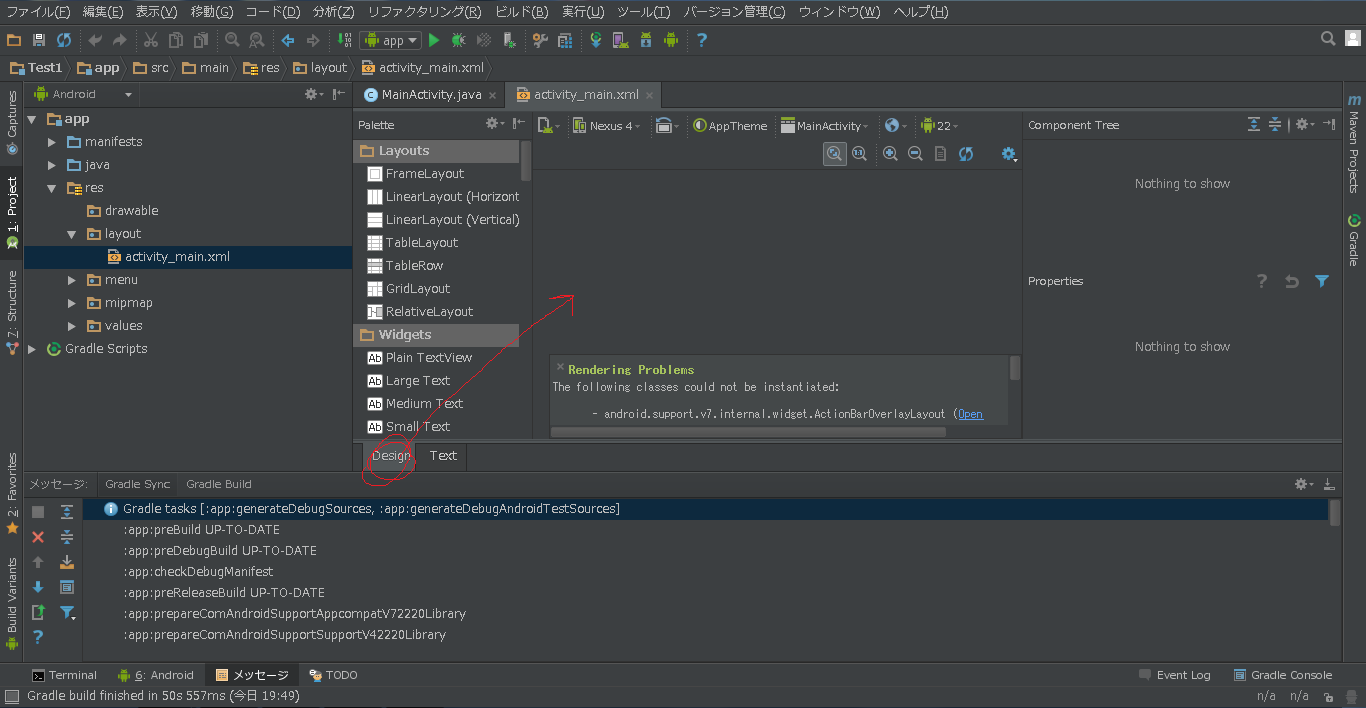Open SDK Manager toolbar icon

646,40
